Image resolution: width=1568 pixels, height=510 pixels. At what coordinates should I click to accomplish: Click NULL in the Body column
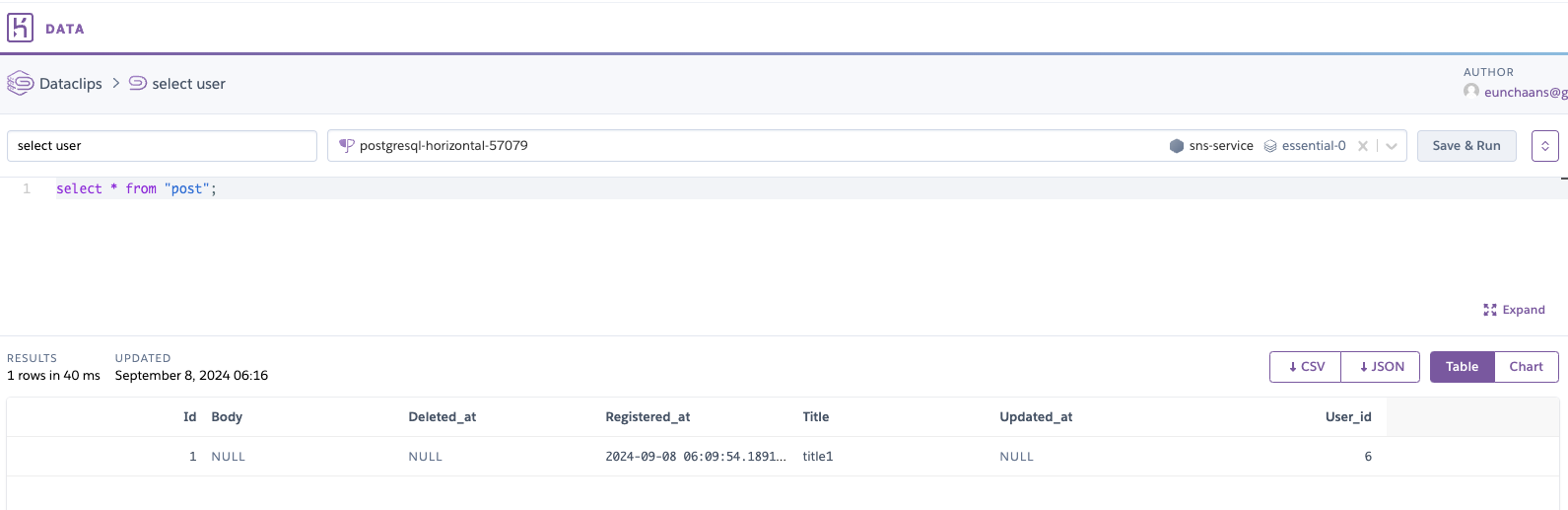(x=229, y=457)
